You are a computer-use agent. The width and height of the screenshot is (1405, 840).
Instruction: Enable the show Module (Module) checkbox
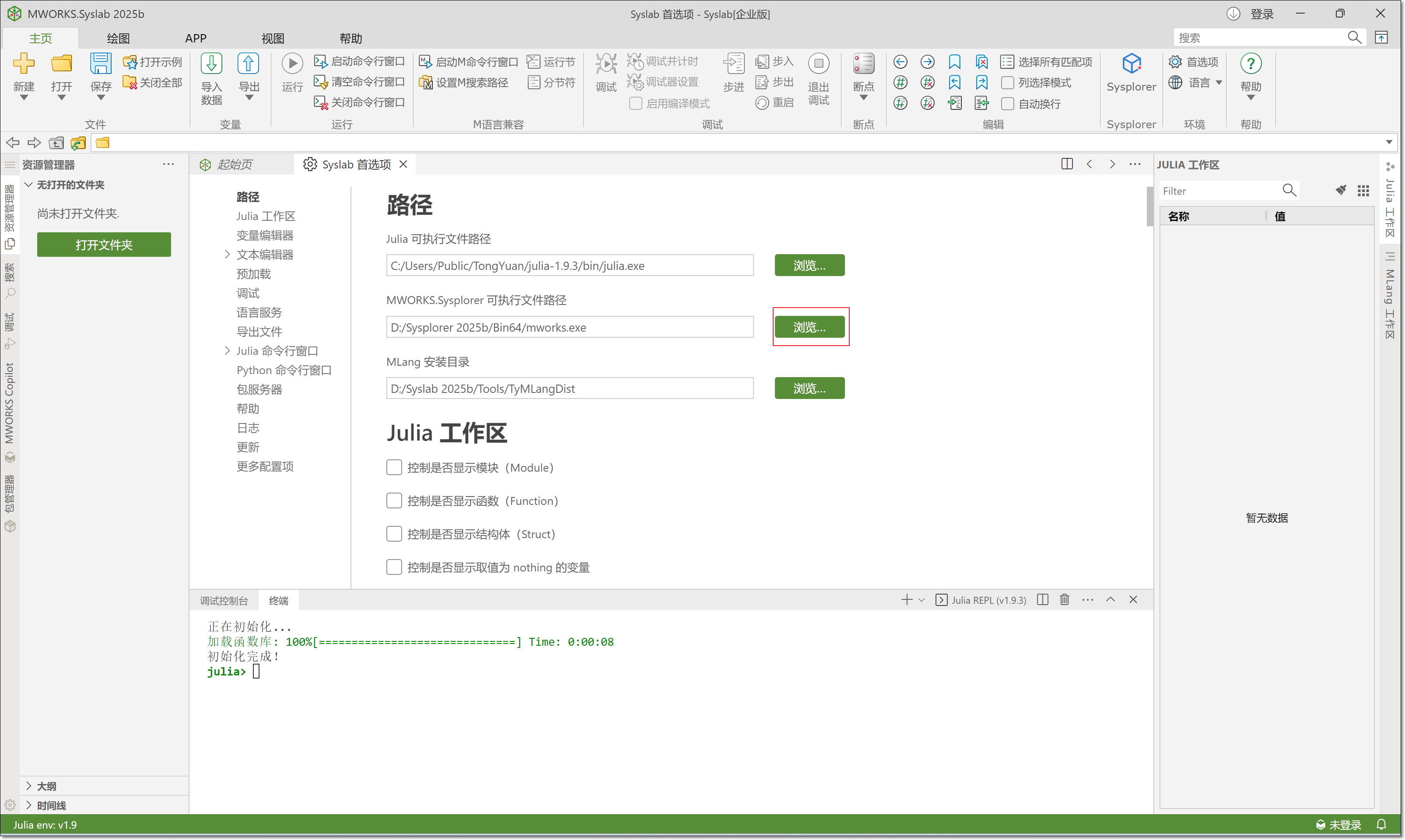coord(394,468)
